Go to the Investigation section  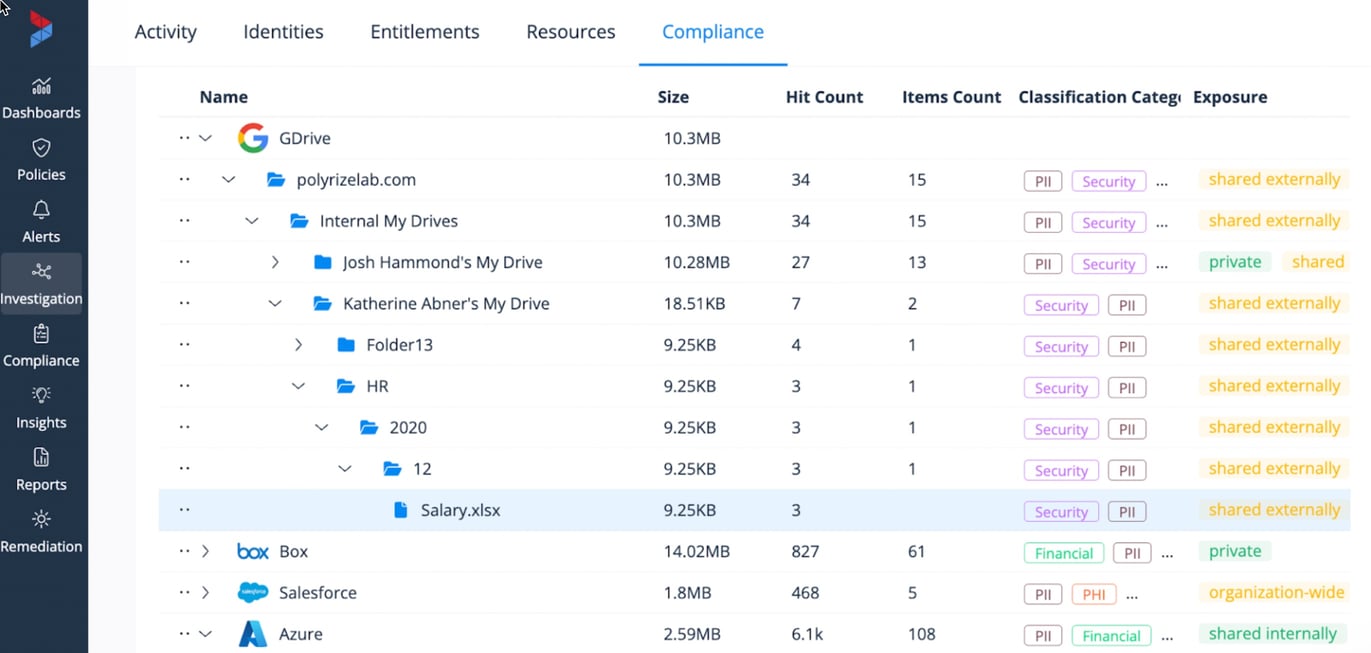[41, 284]
